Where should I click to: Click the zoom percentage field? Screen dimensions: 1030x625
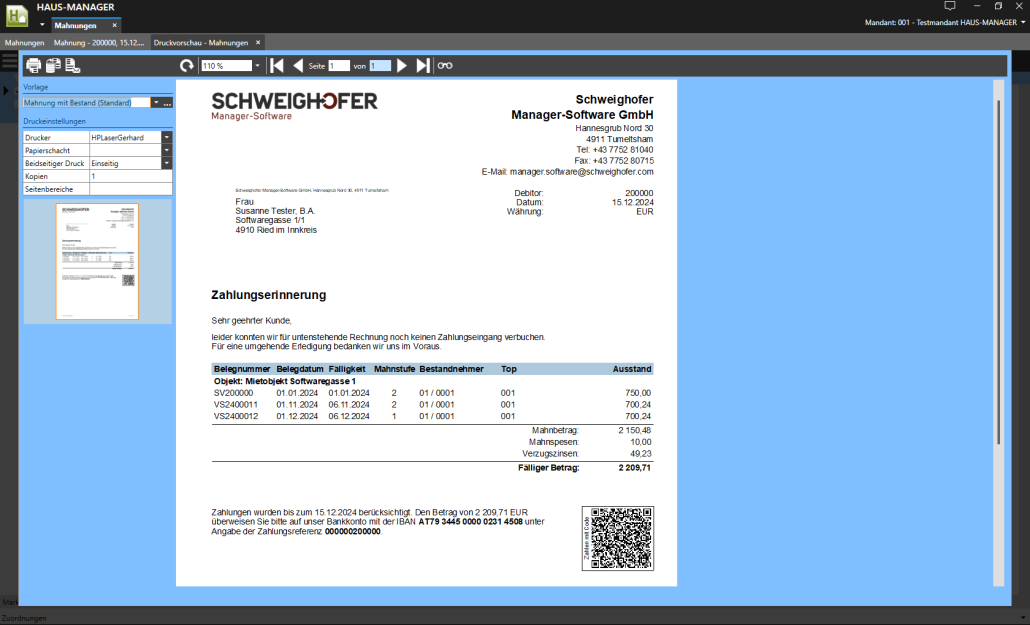point(227,66)
